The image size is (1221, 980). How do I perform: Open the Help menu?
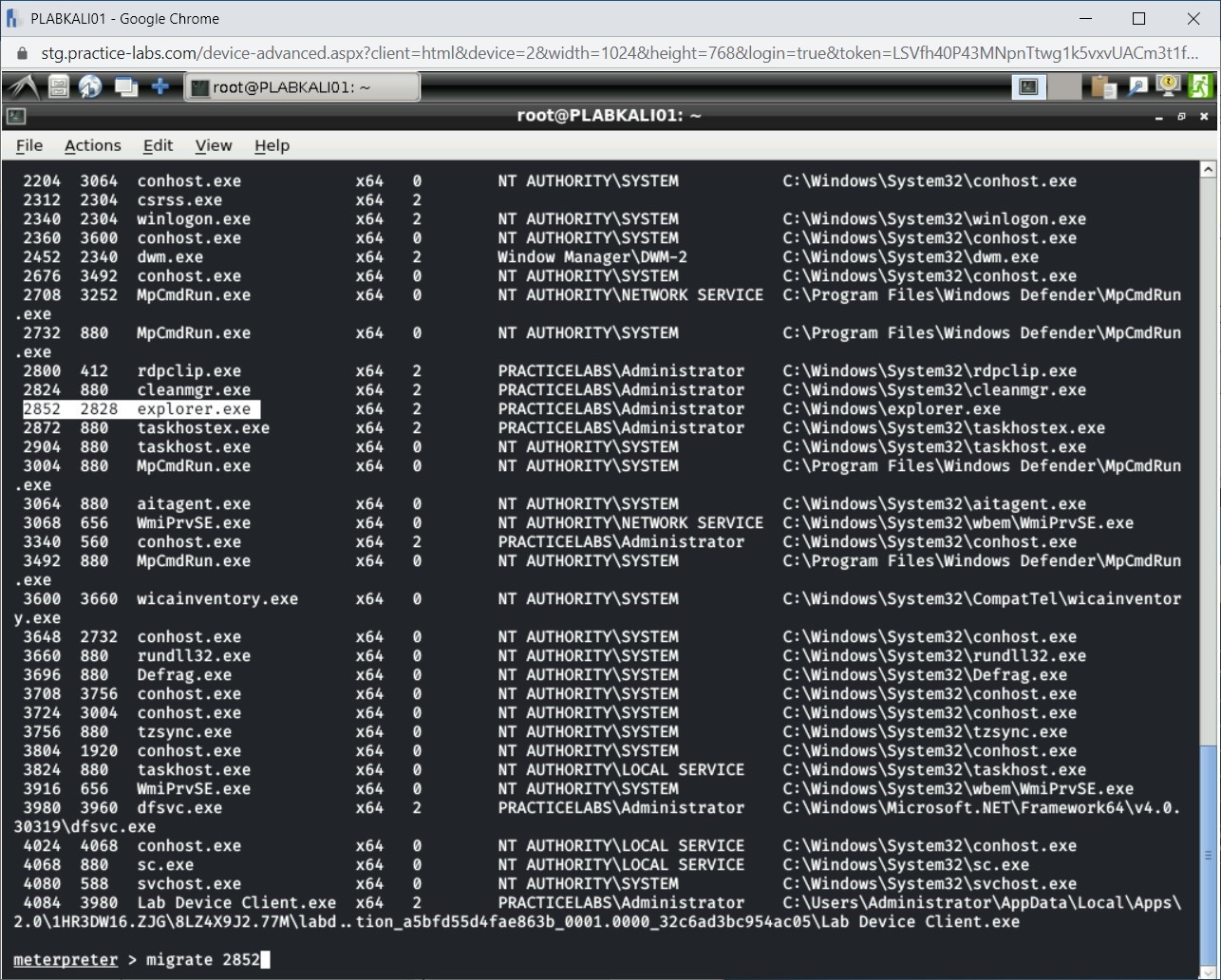[x=272, y=145]
